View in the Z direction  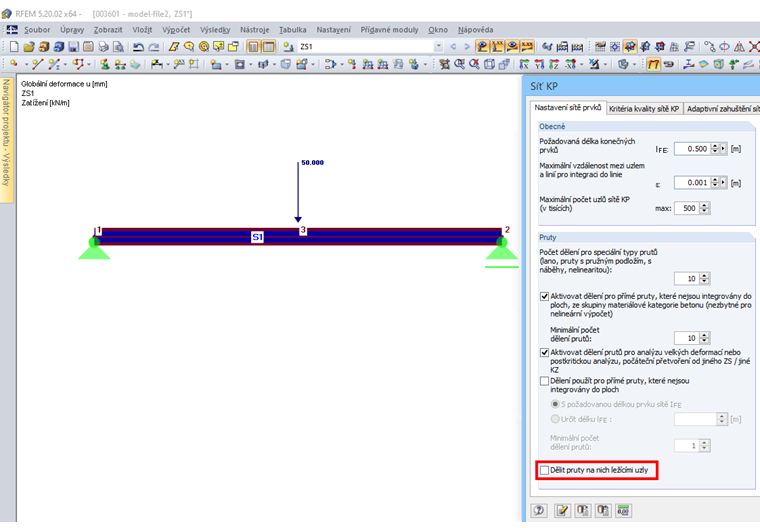pos(554,64)
